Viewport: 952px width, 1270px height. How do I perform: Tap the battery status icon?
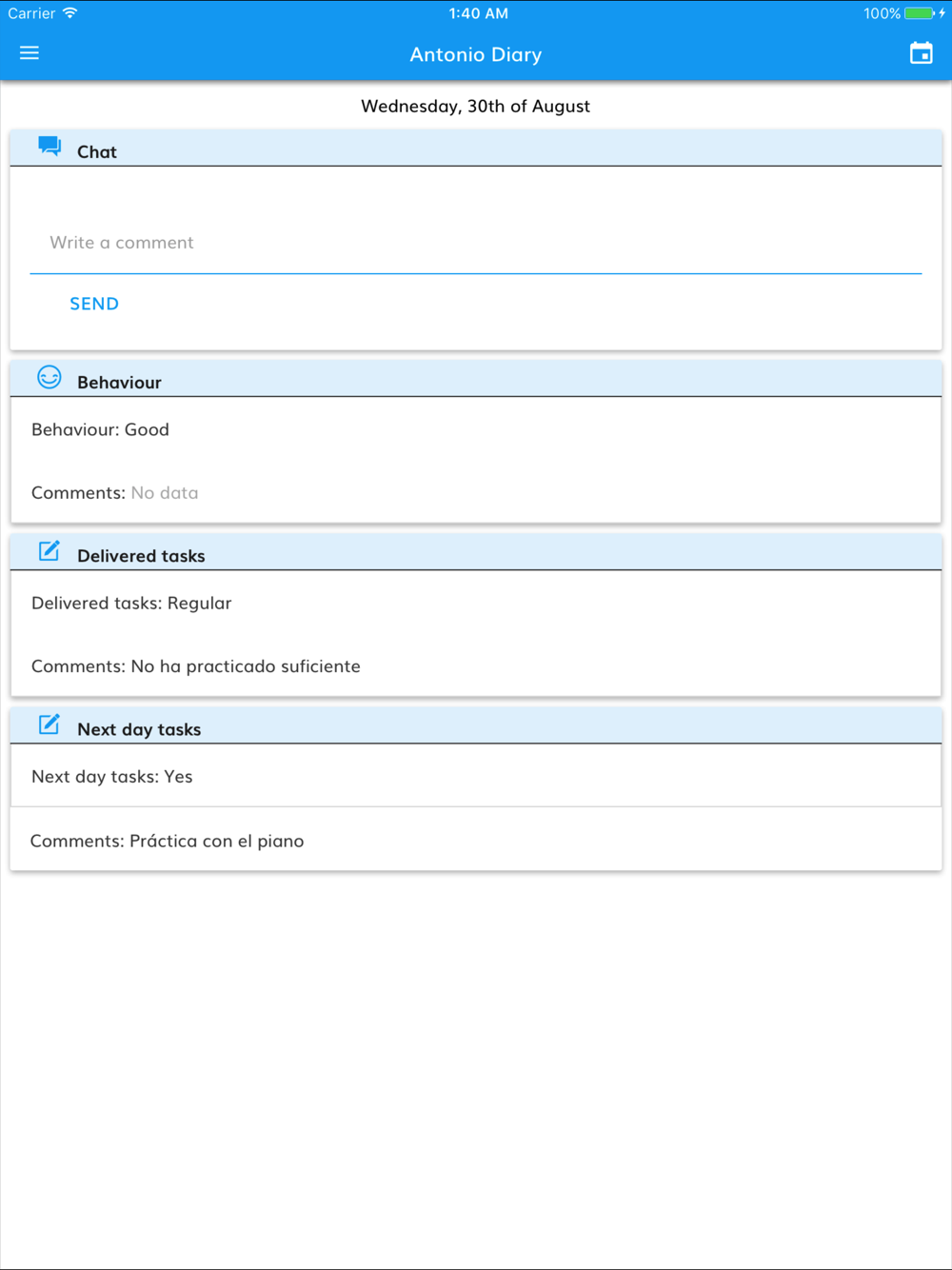pos(919,13)
